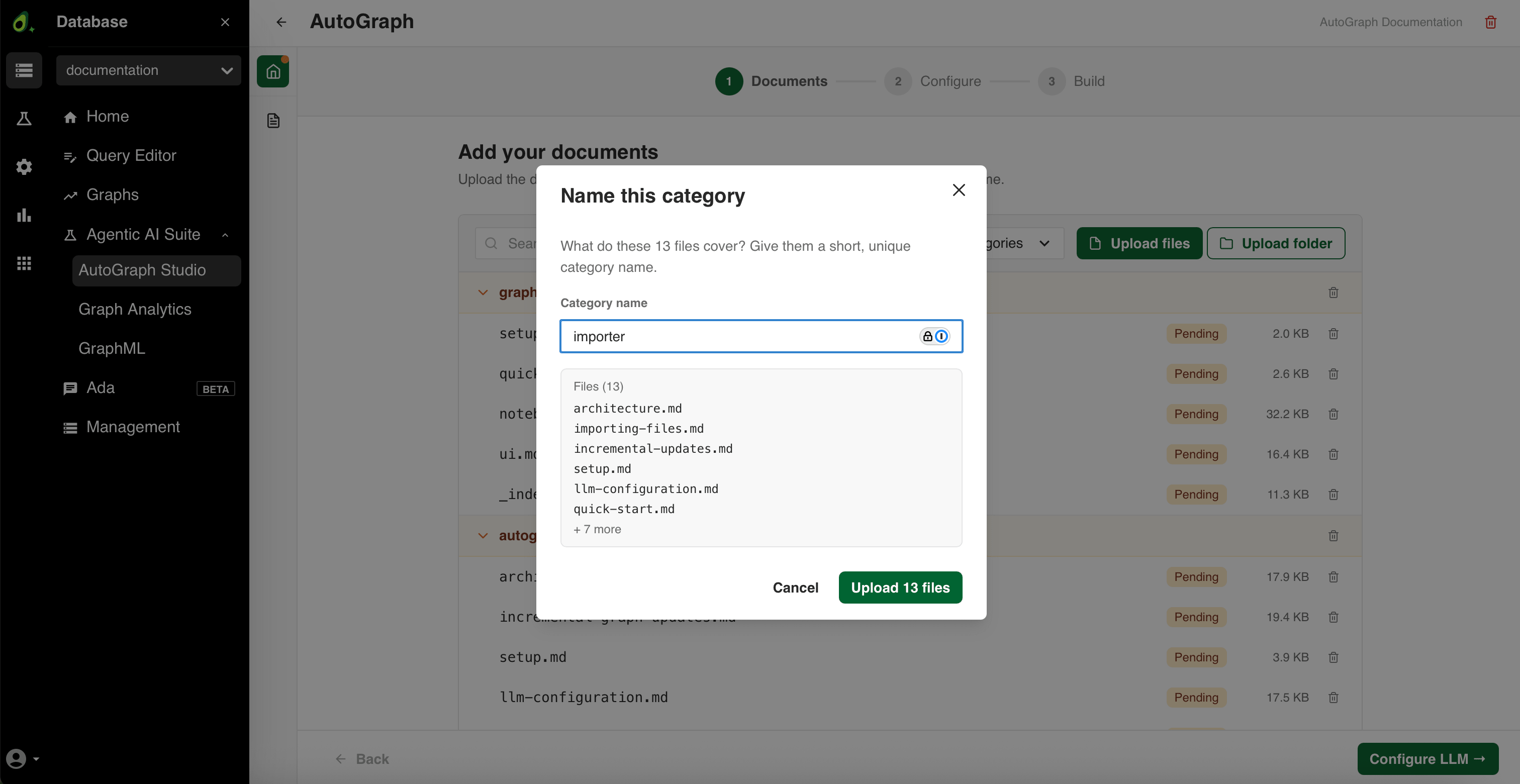This screenshot has width=1520, height=784.
Task: Open the categories filter dropdown
Action: point(1024,243)
